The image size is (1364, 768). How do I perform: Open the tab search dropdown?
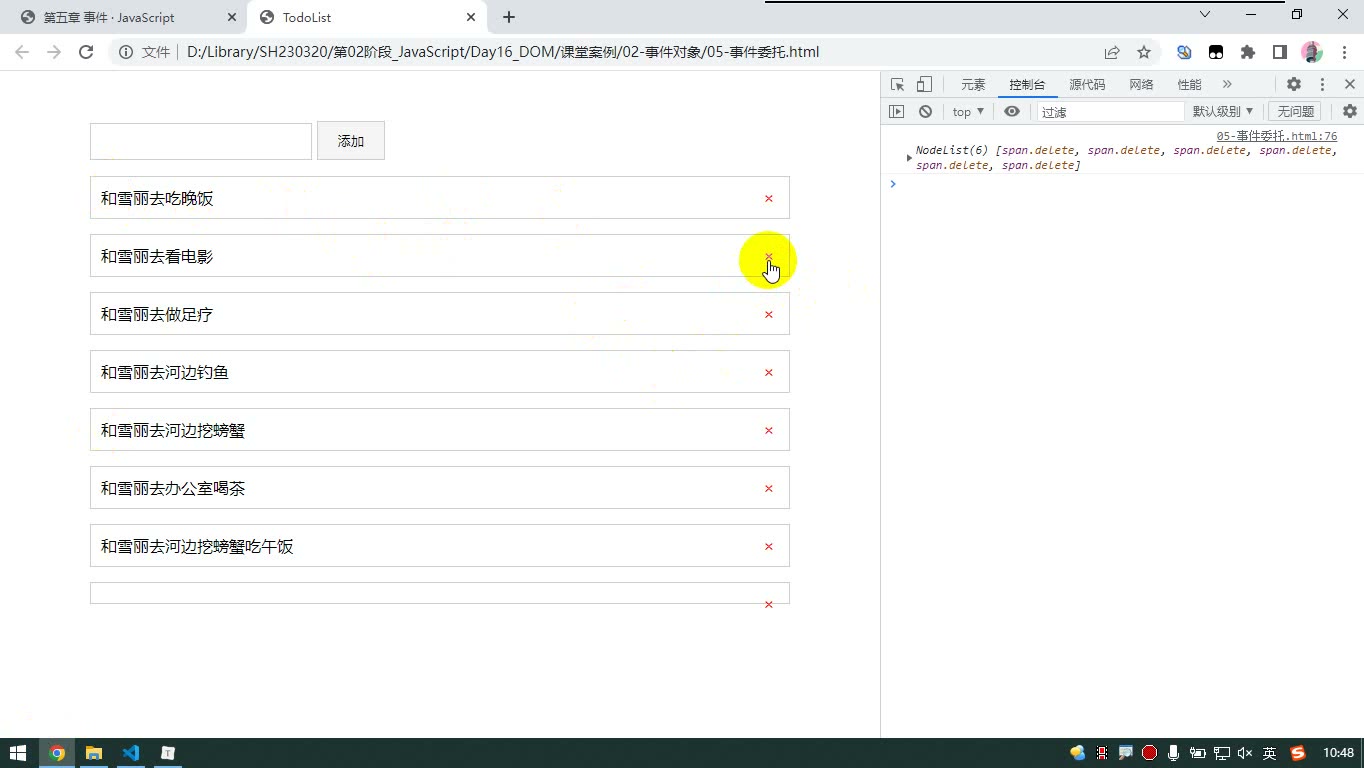click(x=1205, y=14)
